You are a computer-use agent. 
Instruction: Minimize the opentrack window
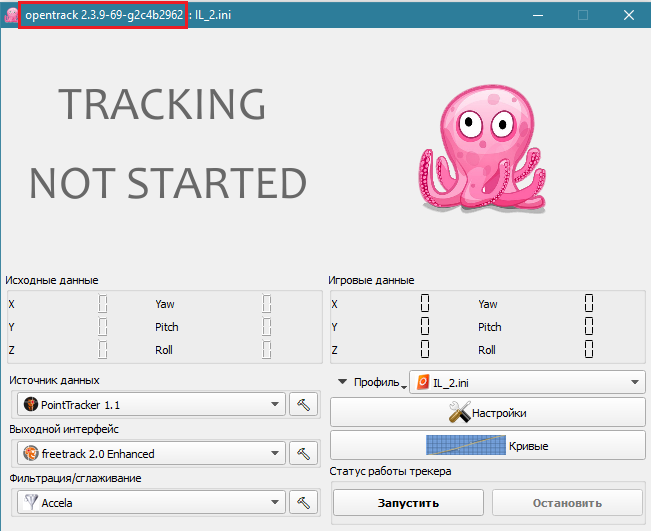(538, 15)
